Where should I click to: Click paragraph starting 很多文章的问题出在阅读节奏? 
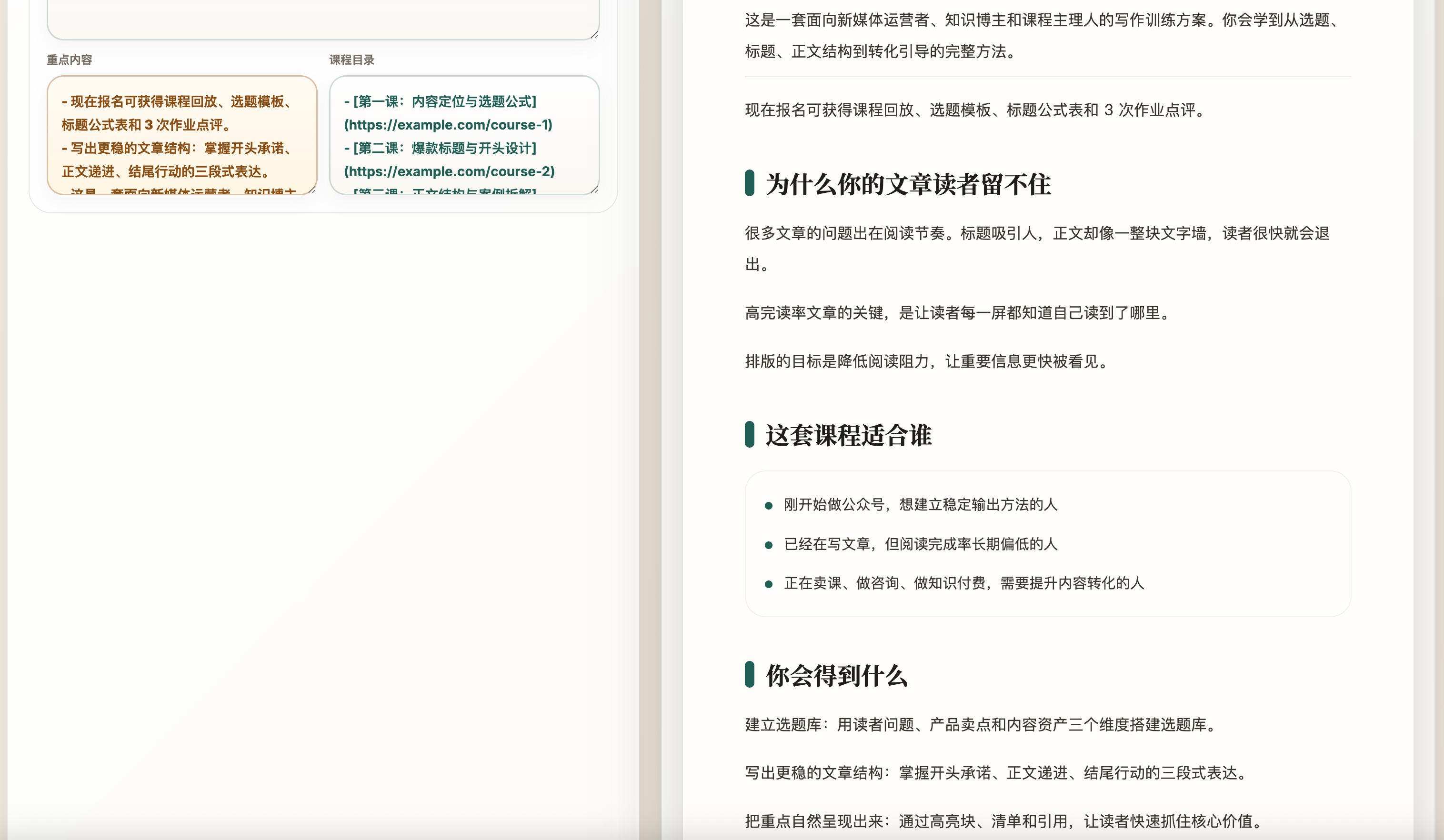click(1037, 249)
